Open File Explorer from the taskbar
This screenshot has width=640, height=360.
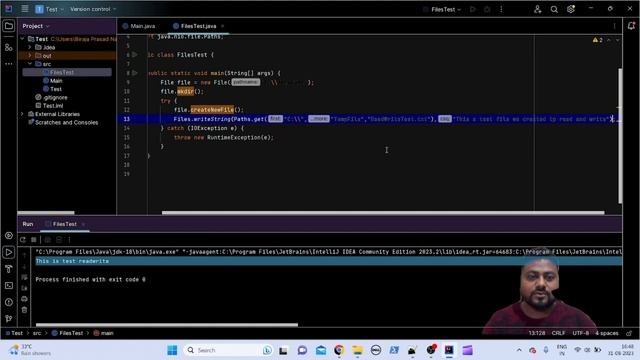358,350
